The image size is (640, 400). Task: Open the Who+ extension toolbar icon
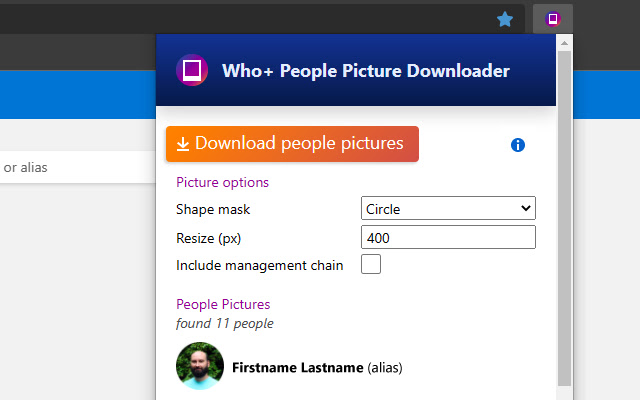[553, 19]
